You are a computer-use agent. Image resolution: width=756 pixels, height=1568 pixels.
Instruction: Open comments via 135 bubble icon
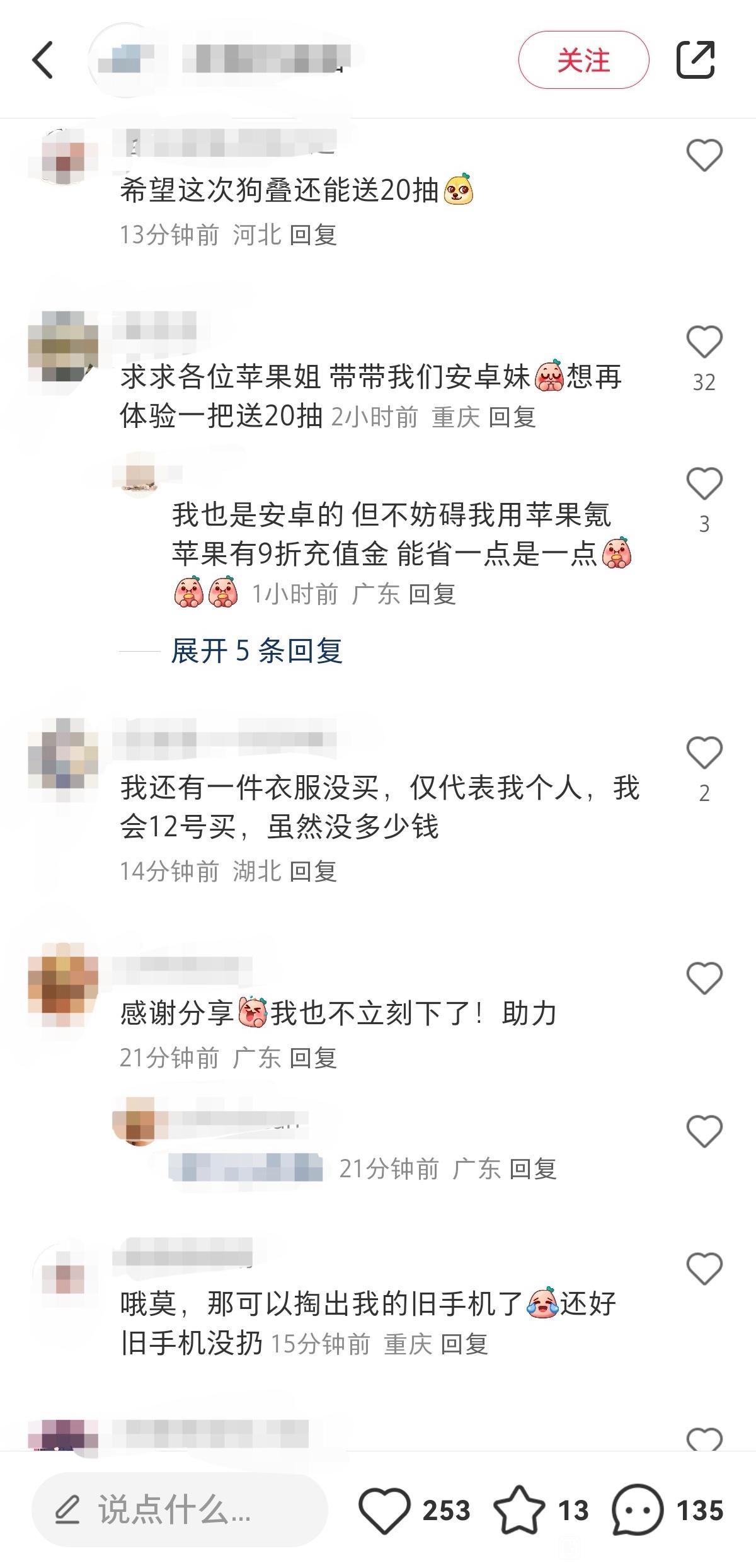point(637,1510)
